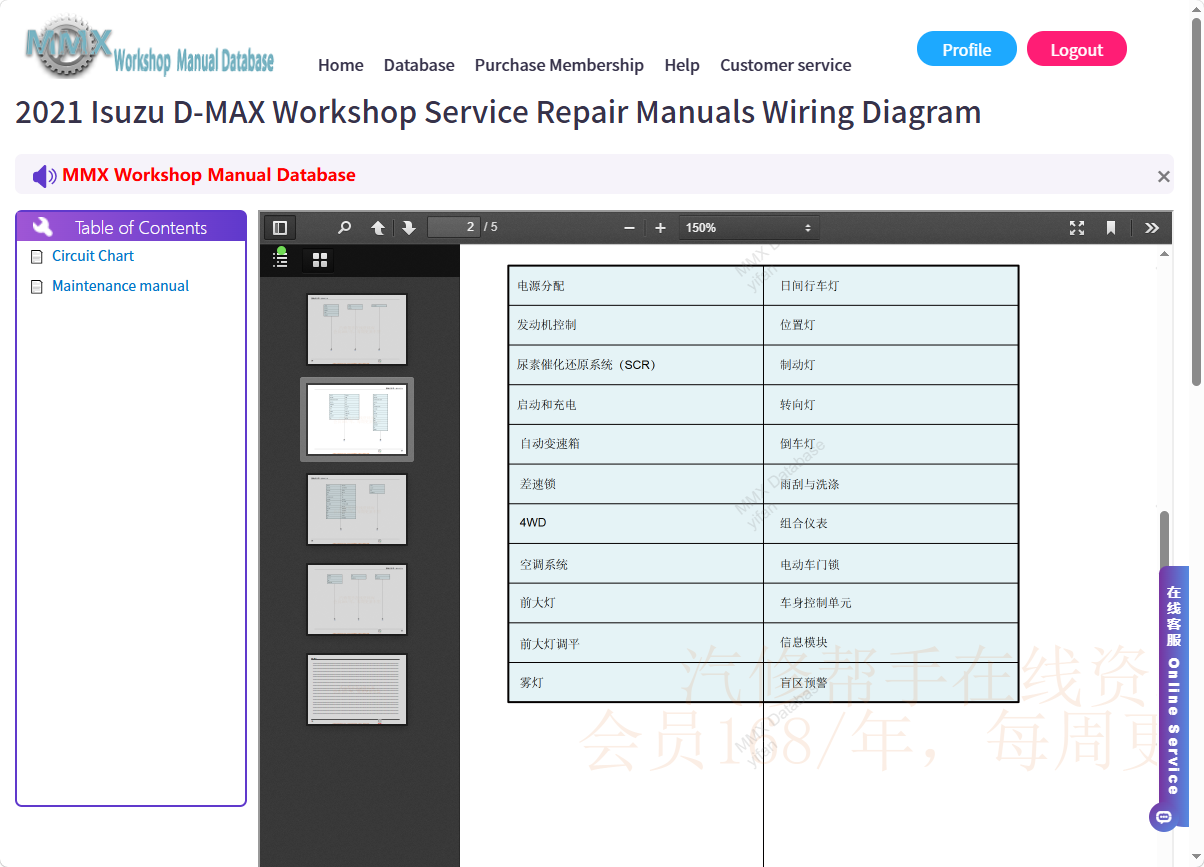Click the 电动车门锁 table cell
This screenshot has height=867, width=1204.
pos(891,564)
